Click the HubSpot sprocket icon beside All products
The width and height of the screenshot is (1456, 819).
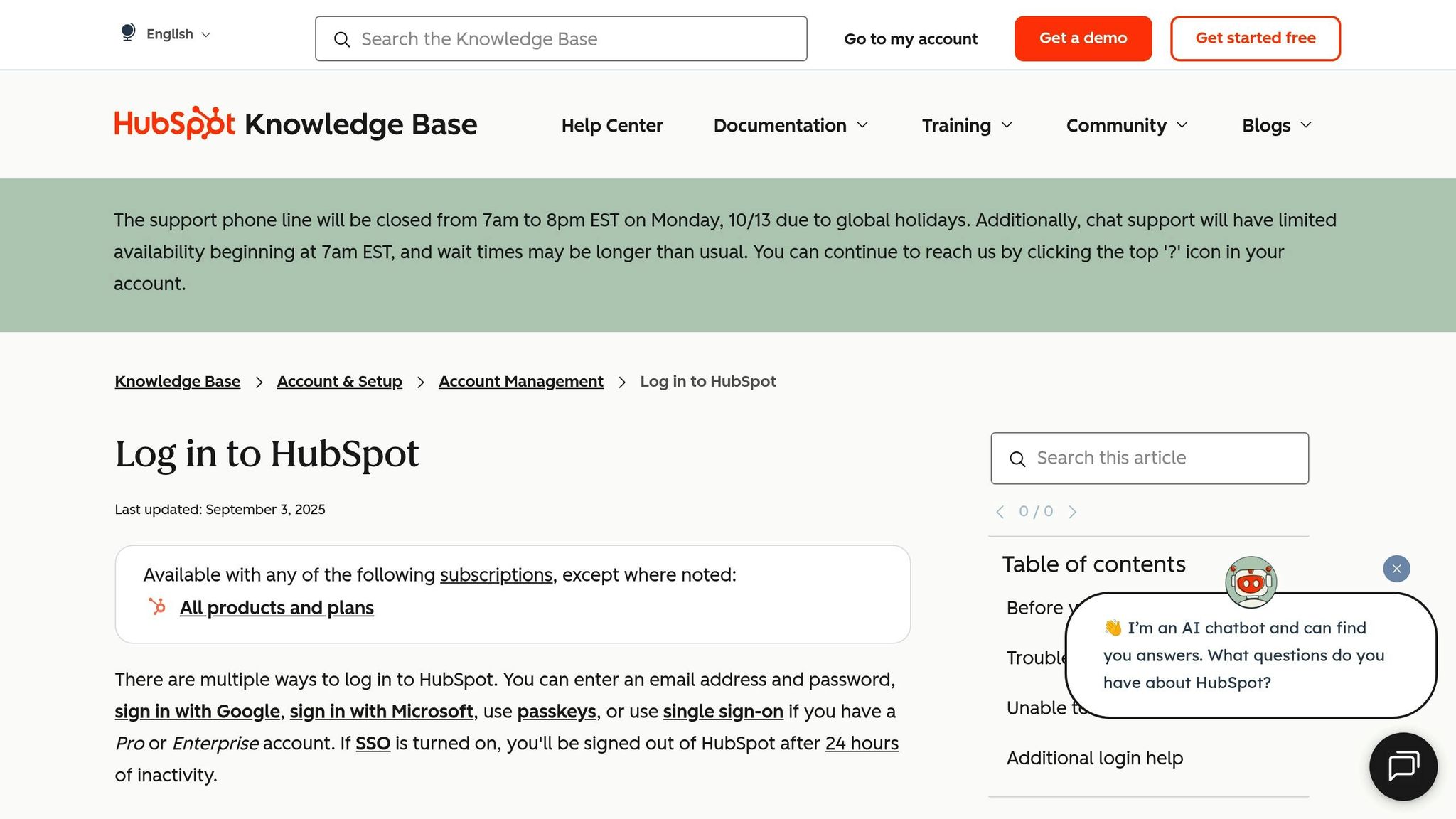coord(157,606)
